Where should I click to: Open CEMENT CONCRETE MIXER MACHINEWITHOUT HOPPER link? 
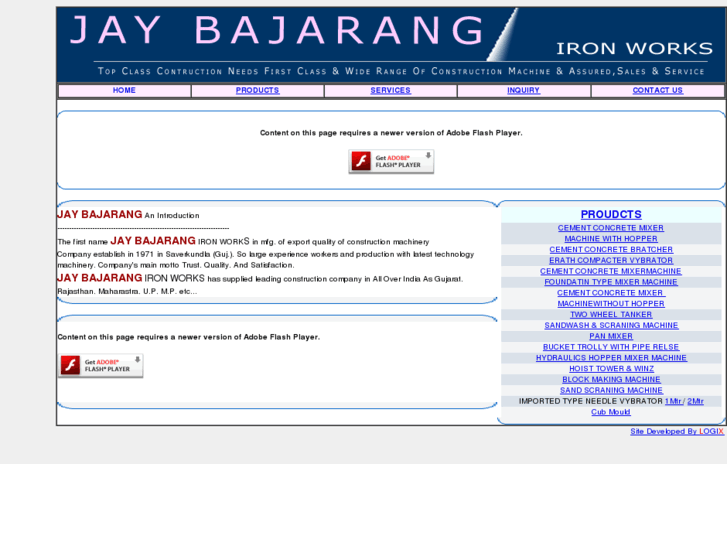611,298
